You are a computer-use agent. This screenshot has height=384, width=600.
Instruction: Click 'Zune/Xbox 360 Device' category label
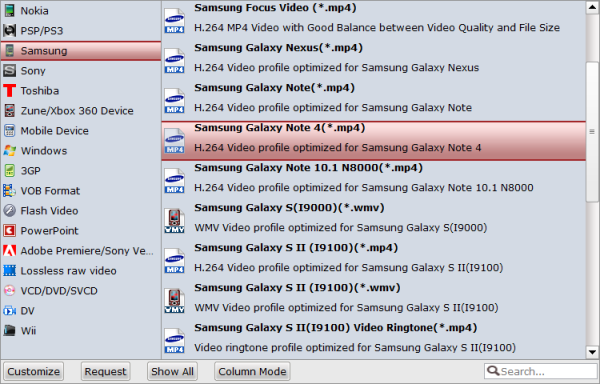(x=77, y=111)
